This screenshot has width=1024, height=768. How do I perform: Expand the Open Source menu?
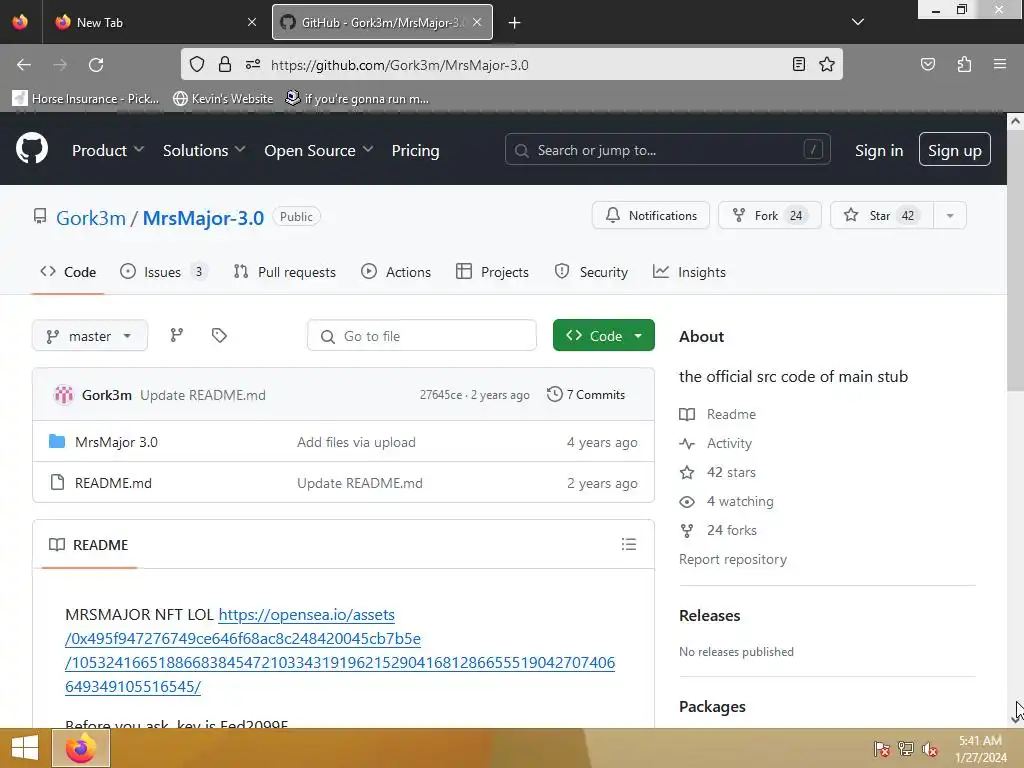tap(319, 150)
